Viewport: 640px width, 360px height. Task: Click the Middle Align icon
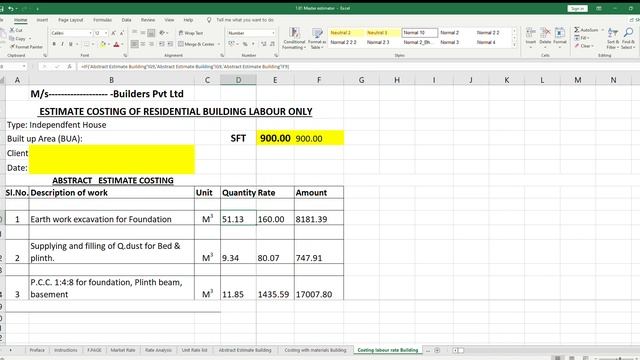142,33
